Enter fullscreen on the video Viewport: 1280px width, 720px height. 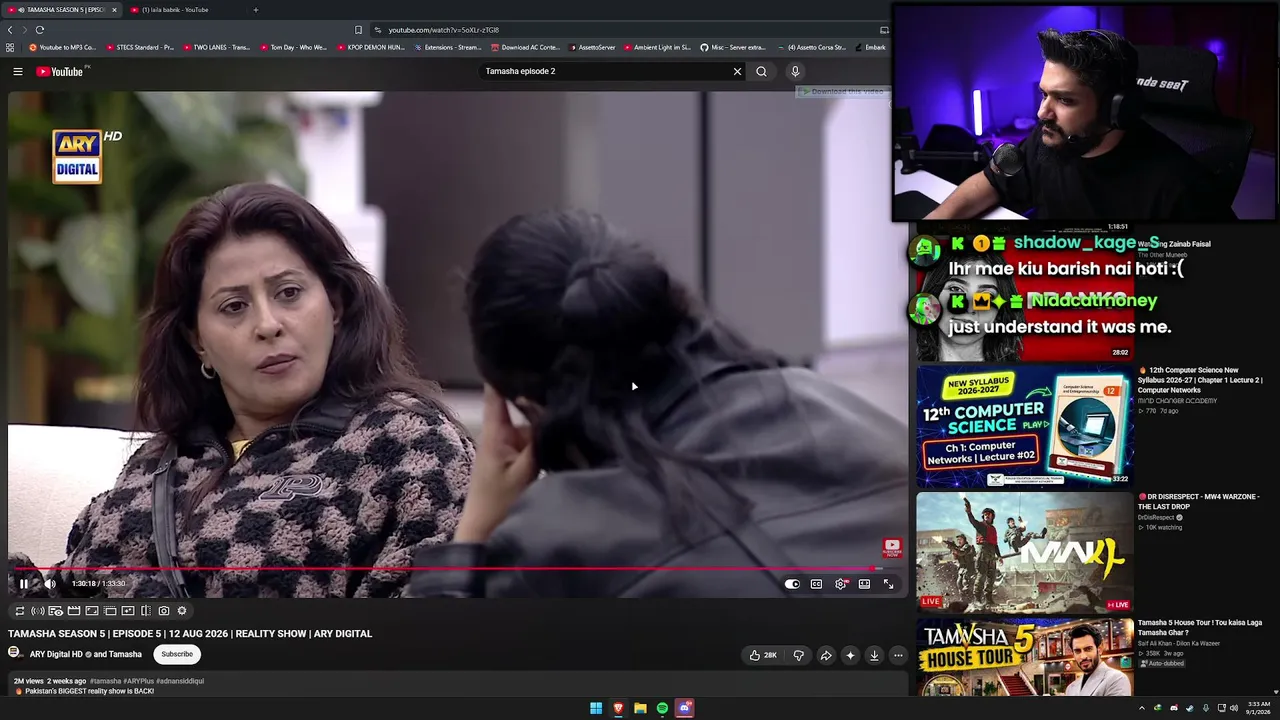click(888, 584)
